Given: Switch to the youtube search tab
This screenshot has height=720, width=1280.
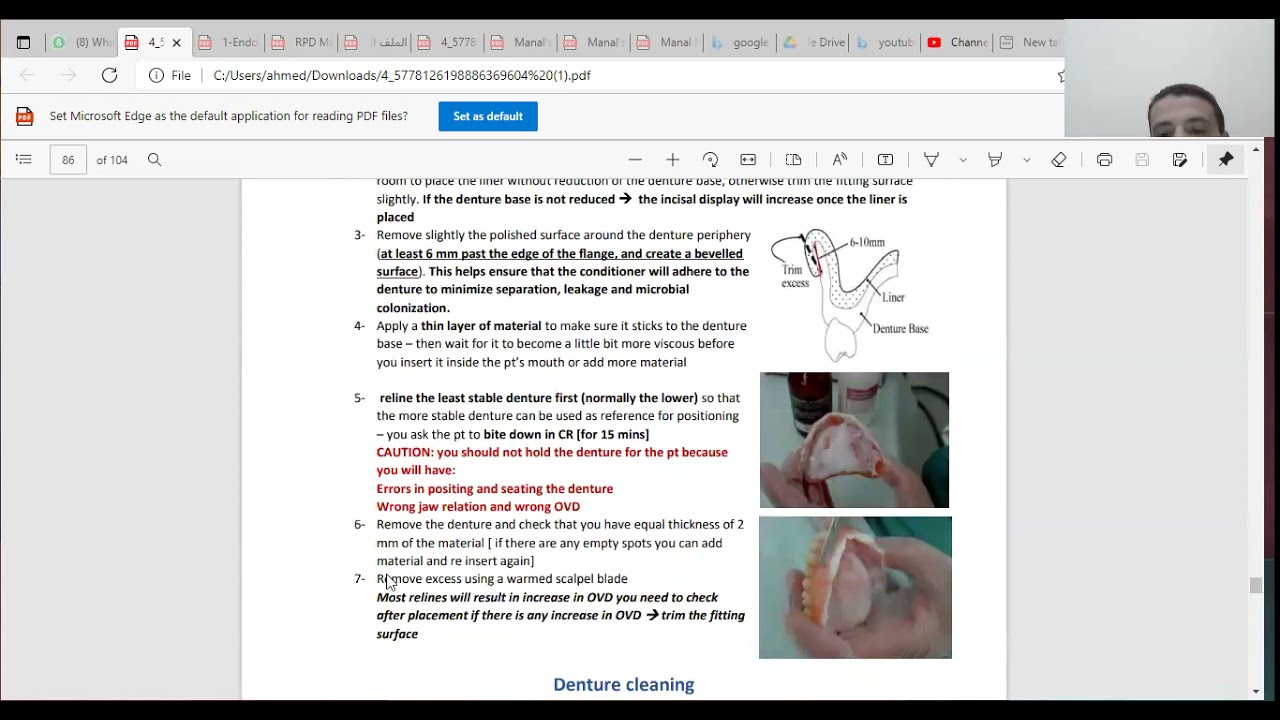Looking at the screenshot, I should (x=884, y=42).
